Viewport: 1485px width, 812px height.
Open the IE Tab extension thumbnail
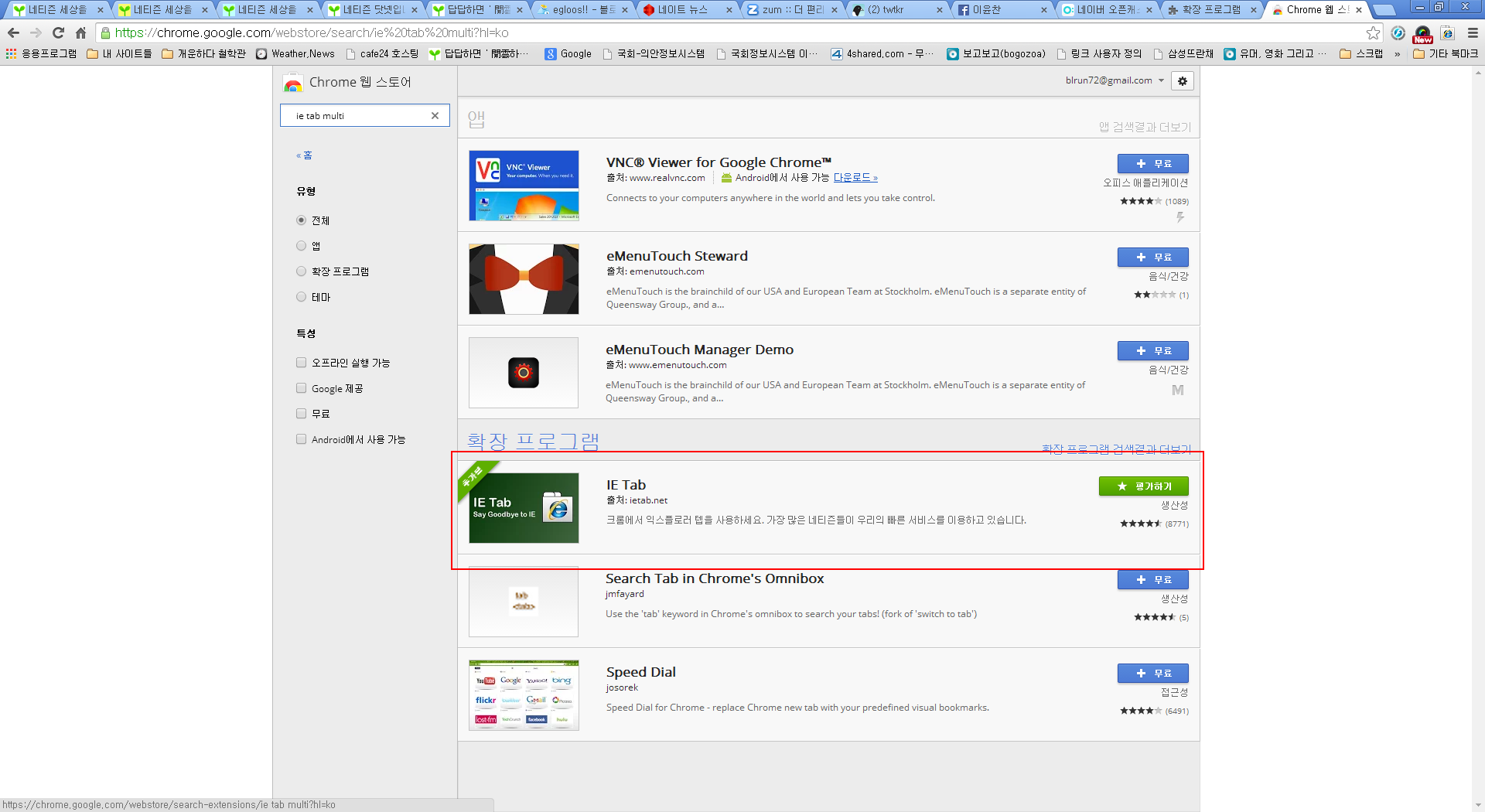(x=524, y=508)
